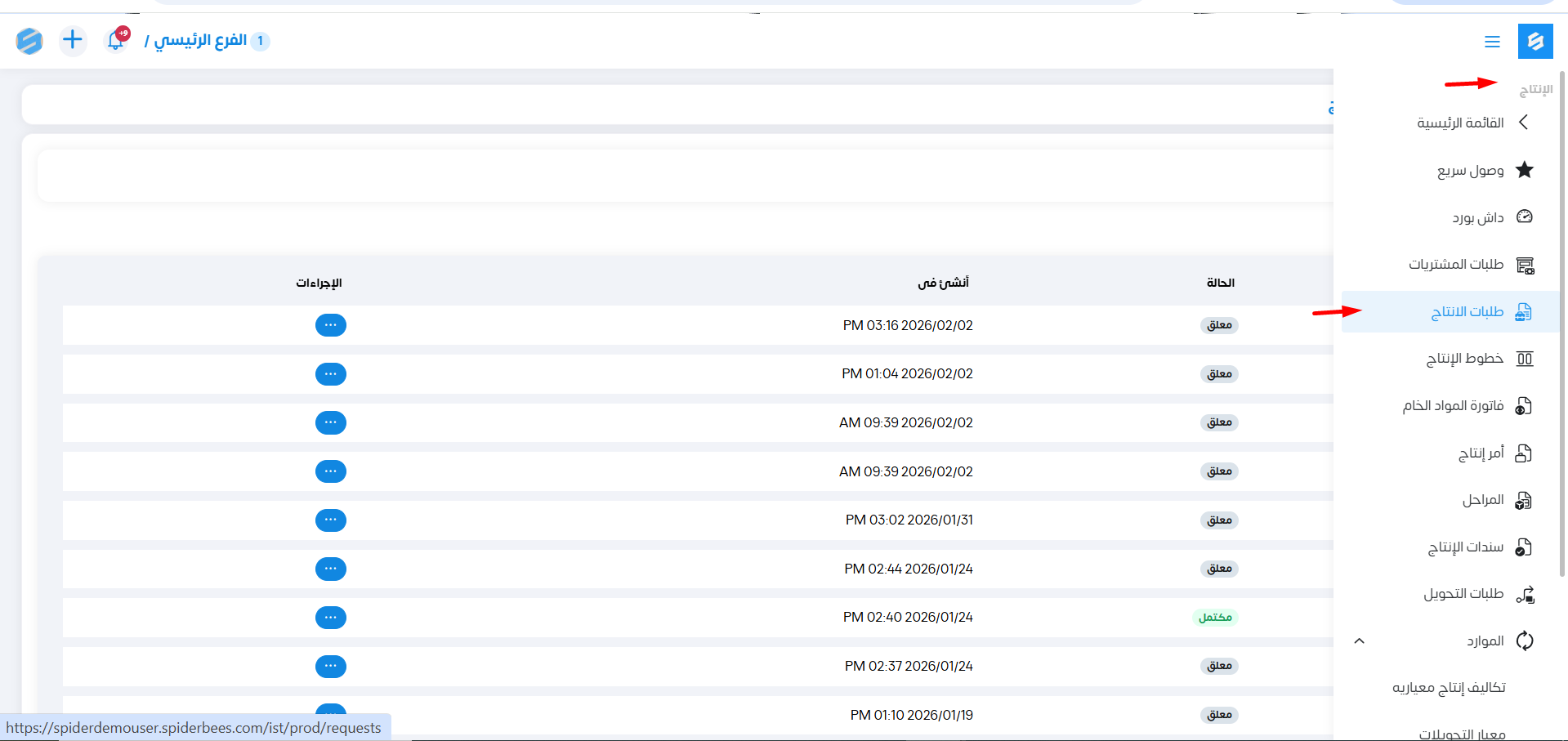1568x741 pixels.
Task: Click the notification bell icon
Action: (116, 40)
